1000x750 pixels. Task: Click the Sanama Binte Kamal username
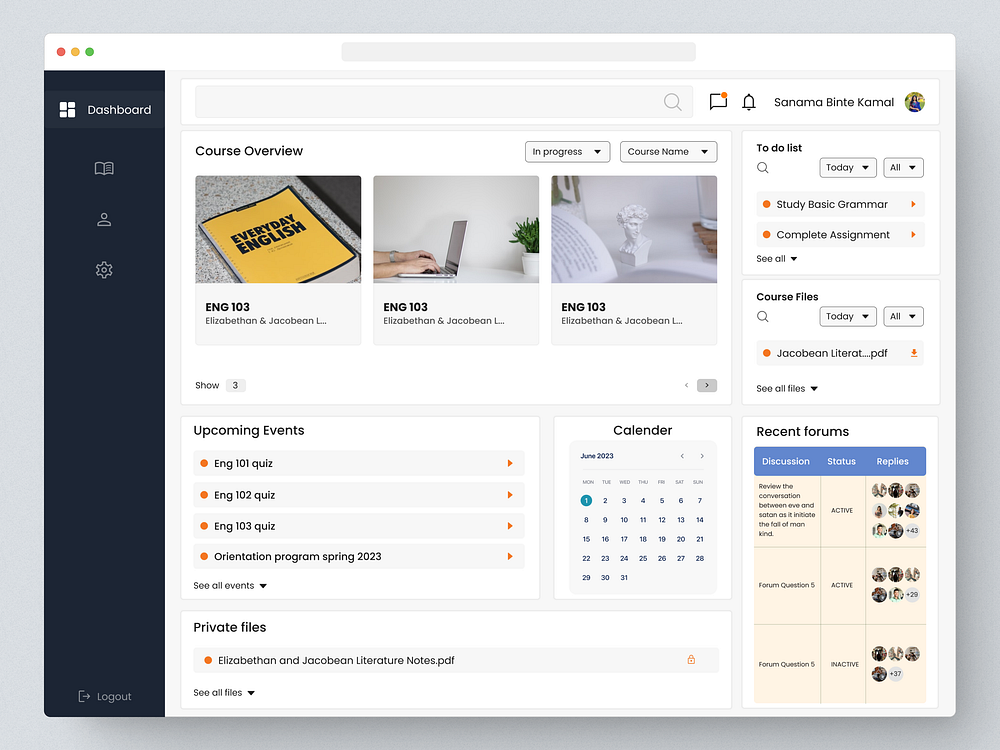point(834,102)
